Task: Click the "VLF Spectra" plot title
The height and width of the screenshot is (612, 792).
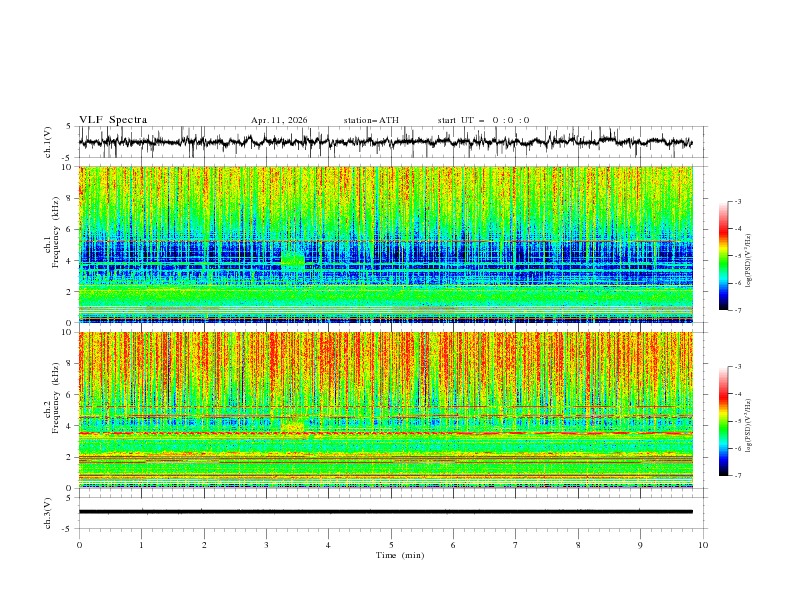Action: 113,120
